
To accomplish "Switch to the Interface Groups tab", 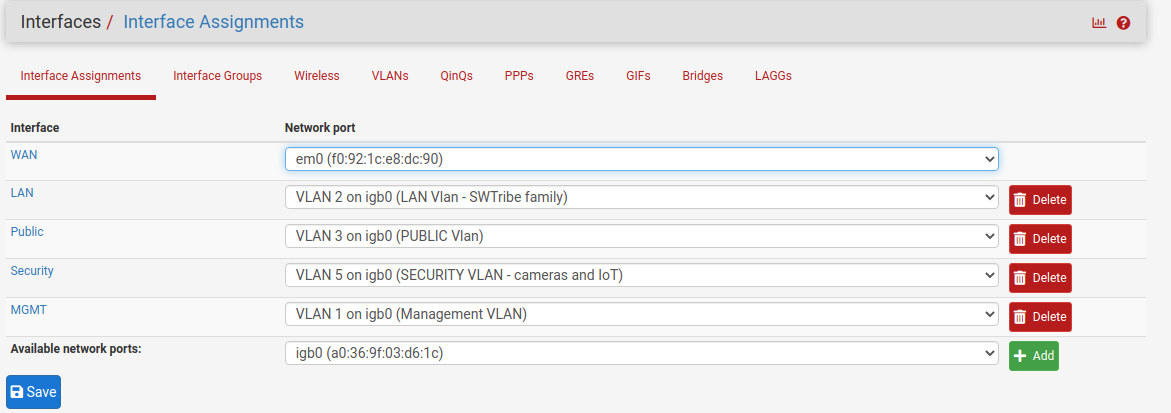I will (x=217, y=75).
